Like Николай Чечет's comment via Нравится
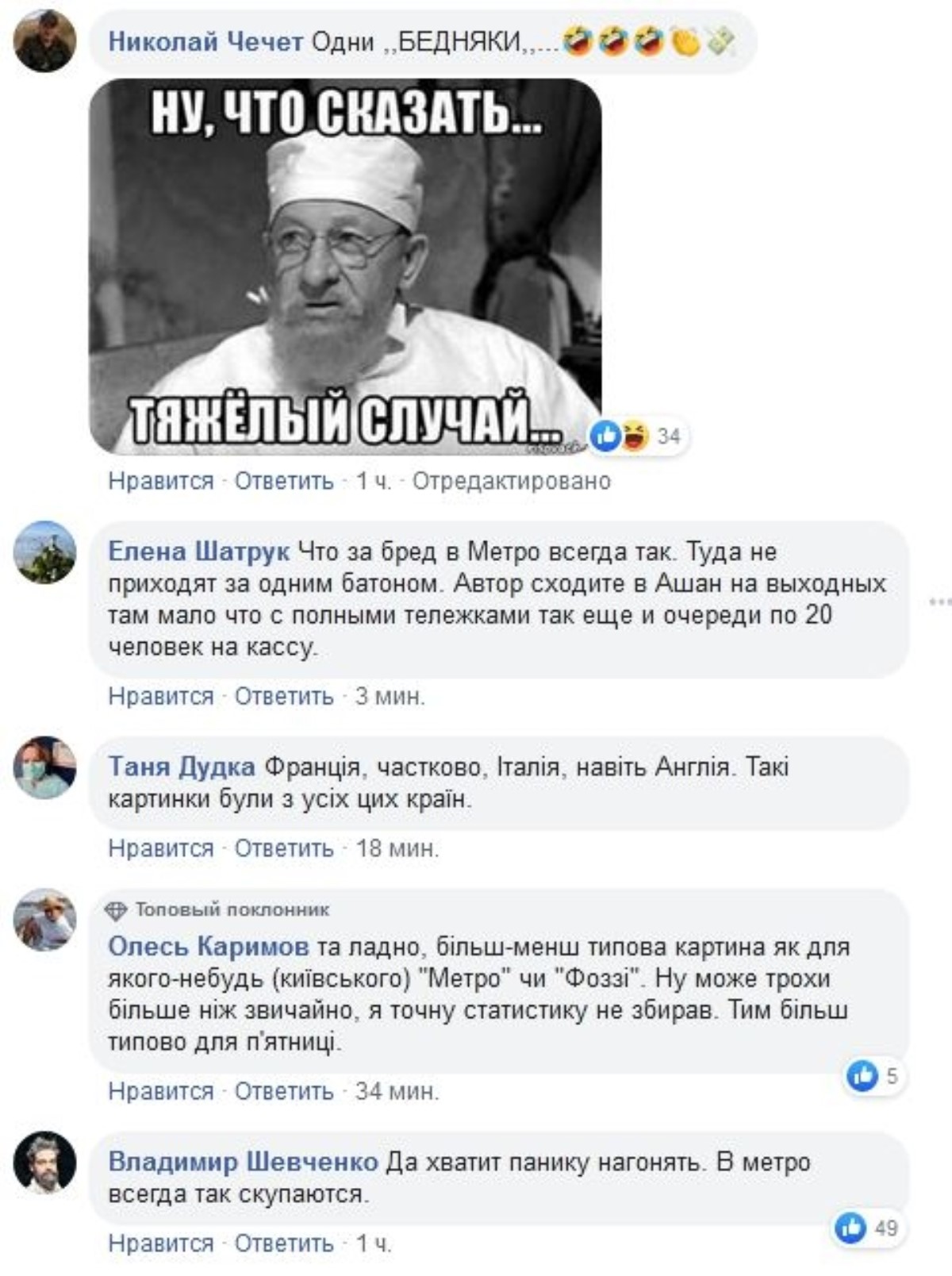 161,481
